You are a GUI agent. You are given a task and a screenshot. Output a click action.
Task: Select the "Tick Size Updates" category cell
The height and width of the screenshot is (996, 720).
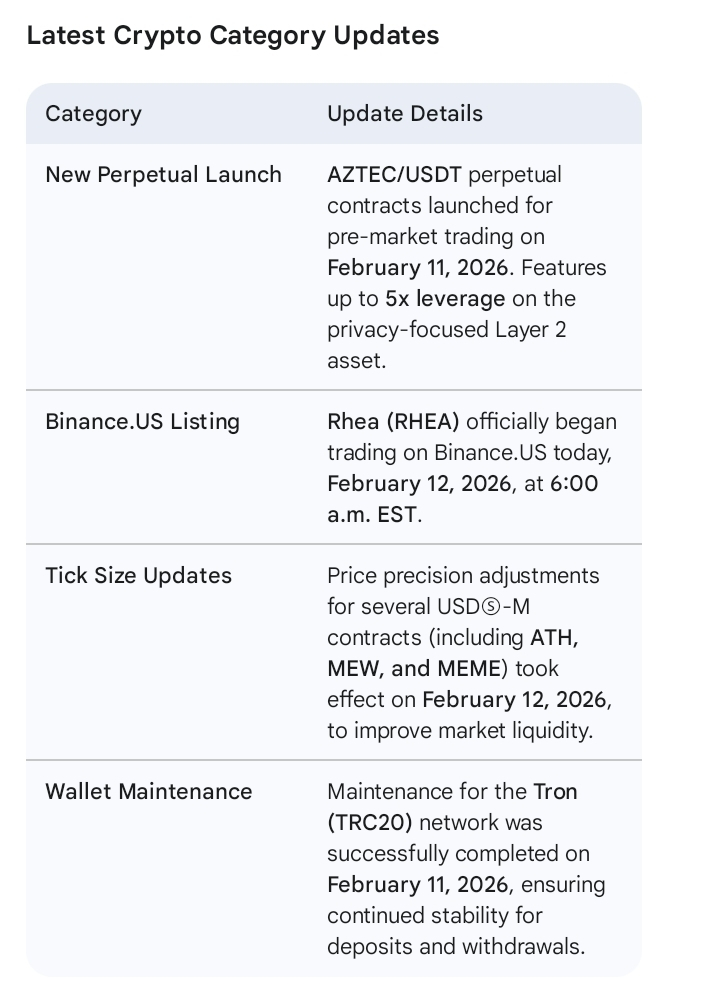pyautogui.click(x=138, y=576)
